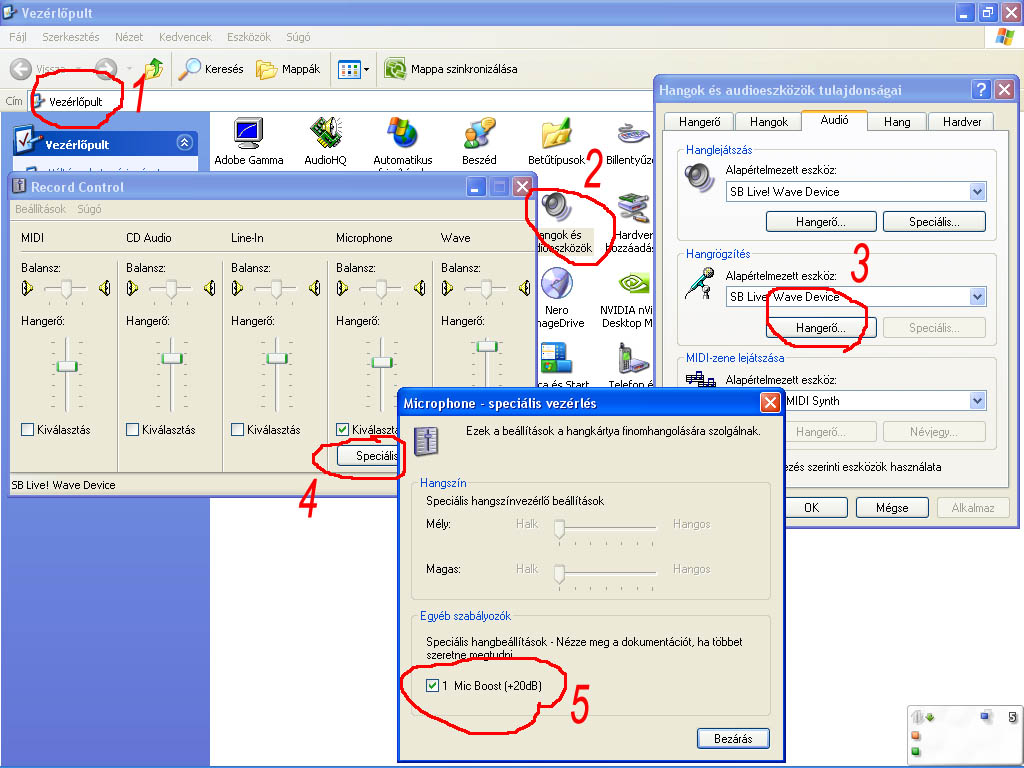Click the Microphone Balansz slider

[x=381, y=288]
